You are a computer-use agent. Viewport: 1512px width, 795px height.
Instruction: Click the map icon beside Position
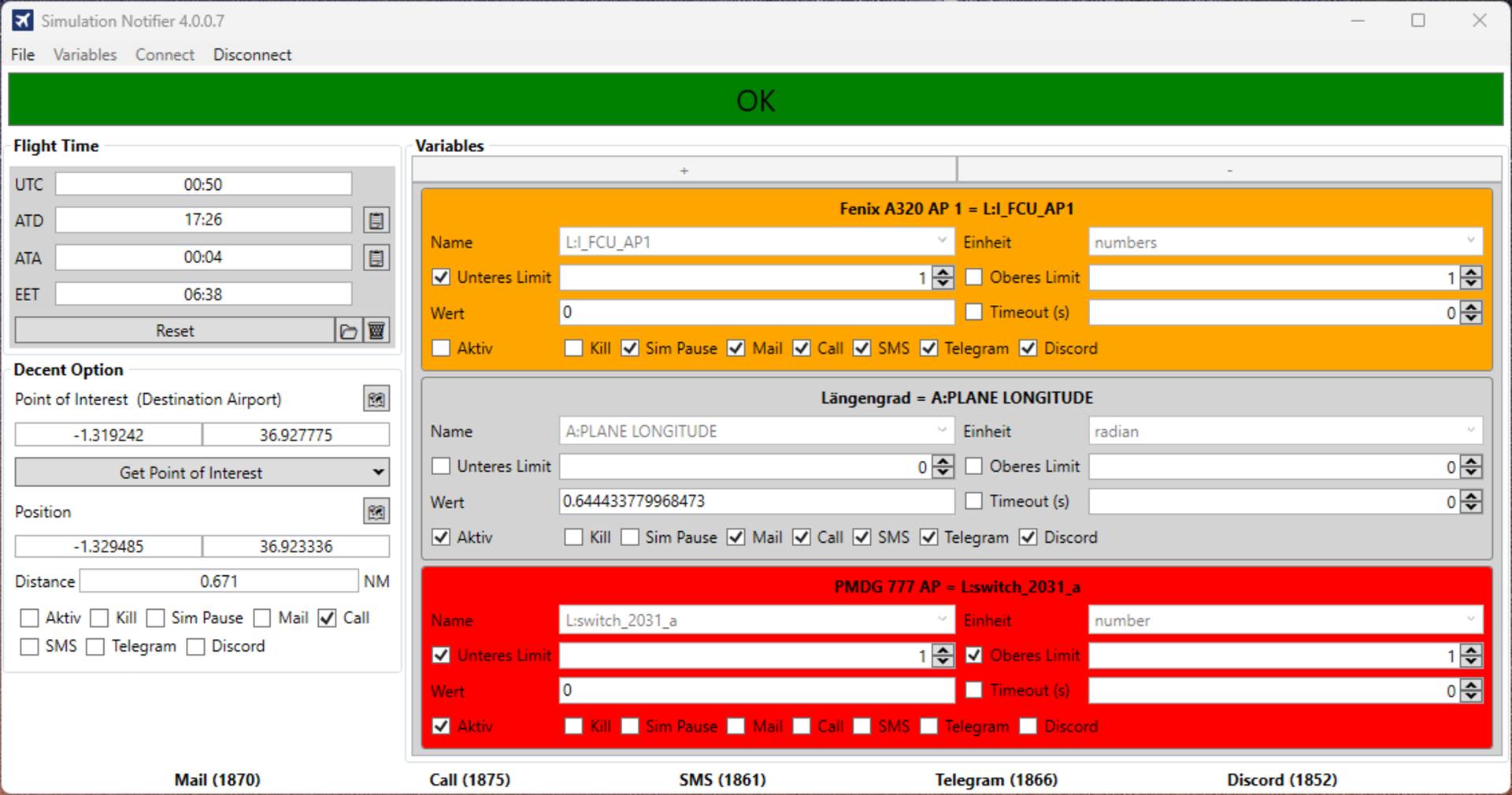[376, 512]
